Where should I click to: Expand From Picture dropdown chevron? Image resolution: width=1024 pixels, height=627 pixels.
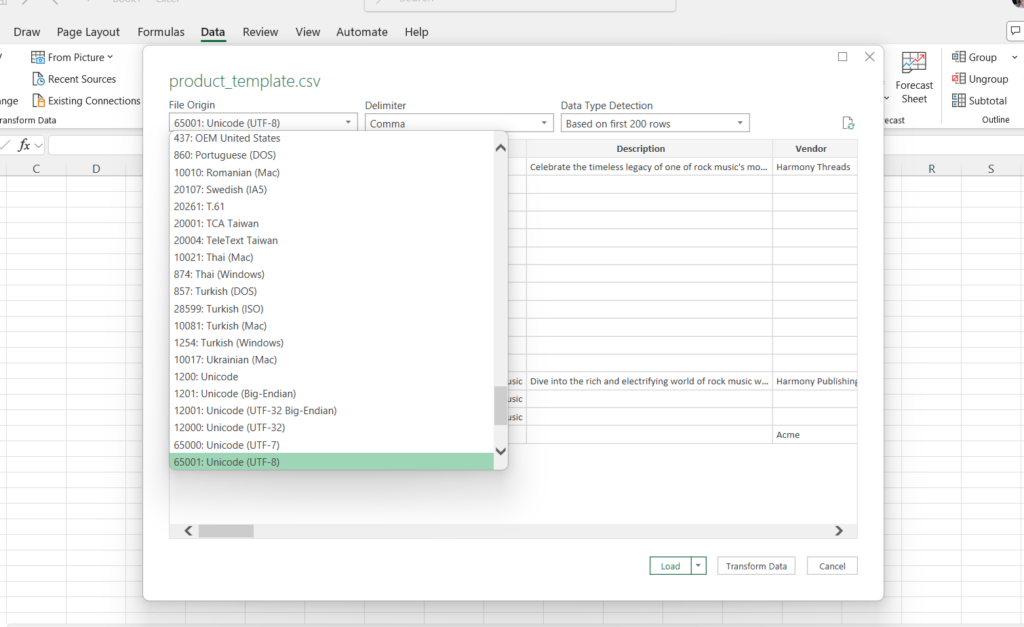110,57
